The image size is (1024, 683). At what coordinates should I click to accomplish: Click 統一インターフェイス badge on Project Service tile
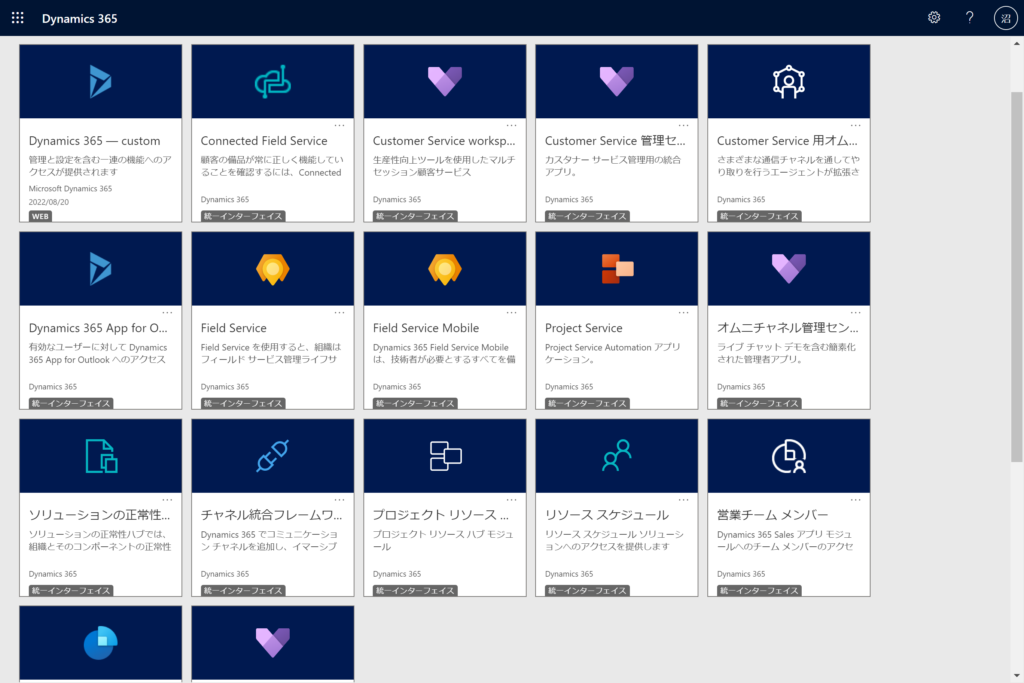tap(586, 404)
